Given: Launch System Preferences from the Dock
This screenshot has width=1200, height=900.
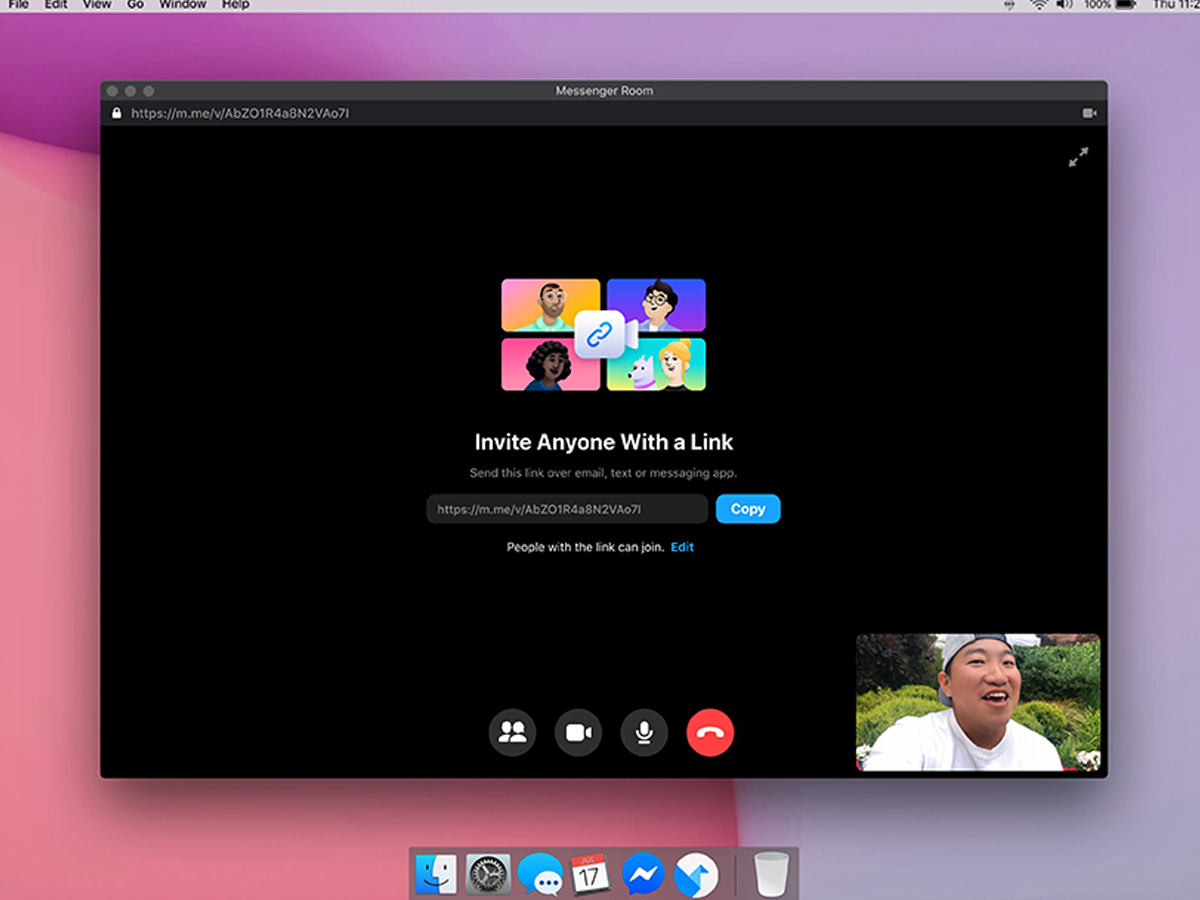Looking at the screenshot, I should point(488,874).
